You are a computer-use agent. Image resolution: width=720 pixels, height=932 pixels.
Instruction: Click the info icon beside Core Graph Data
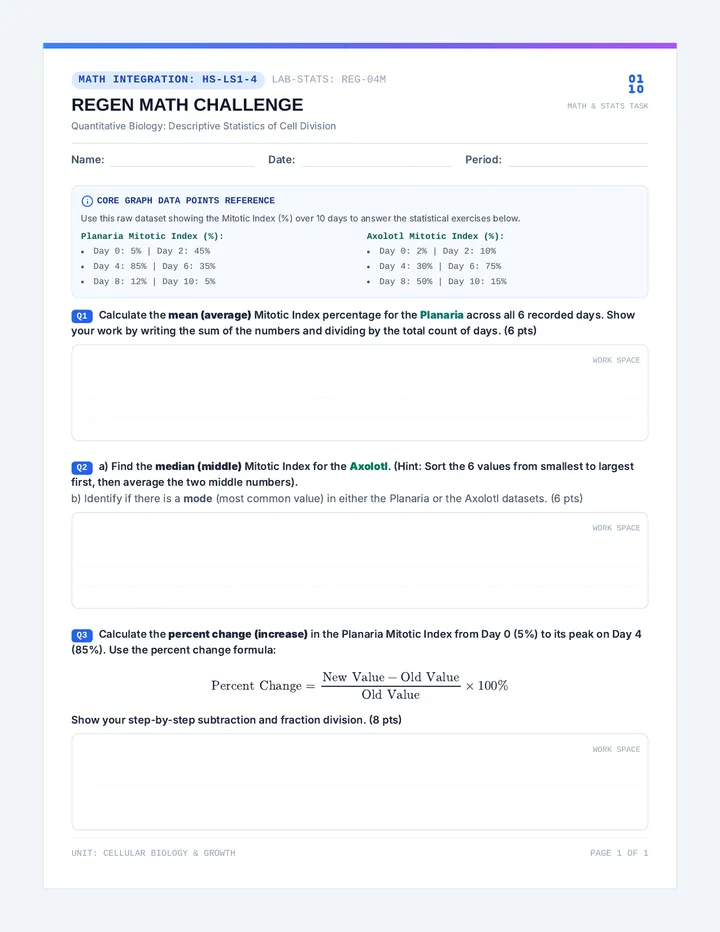[x=87, y=201]
